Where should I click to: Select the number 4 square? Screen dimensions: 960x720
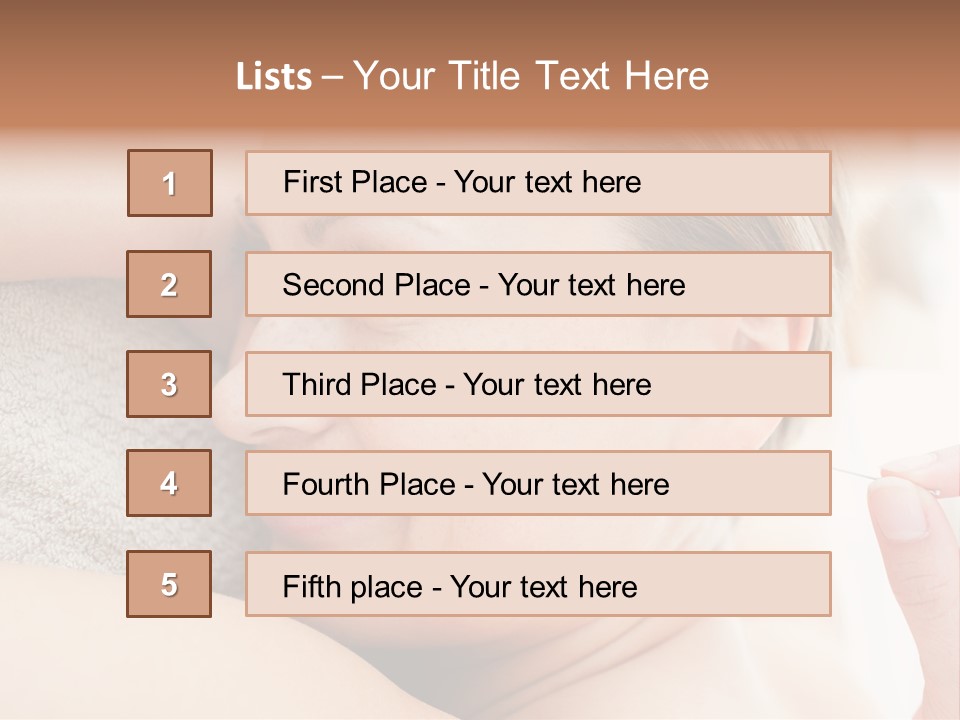click(169, 483)
